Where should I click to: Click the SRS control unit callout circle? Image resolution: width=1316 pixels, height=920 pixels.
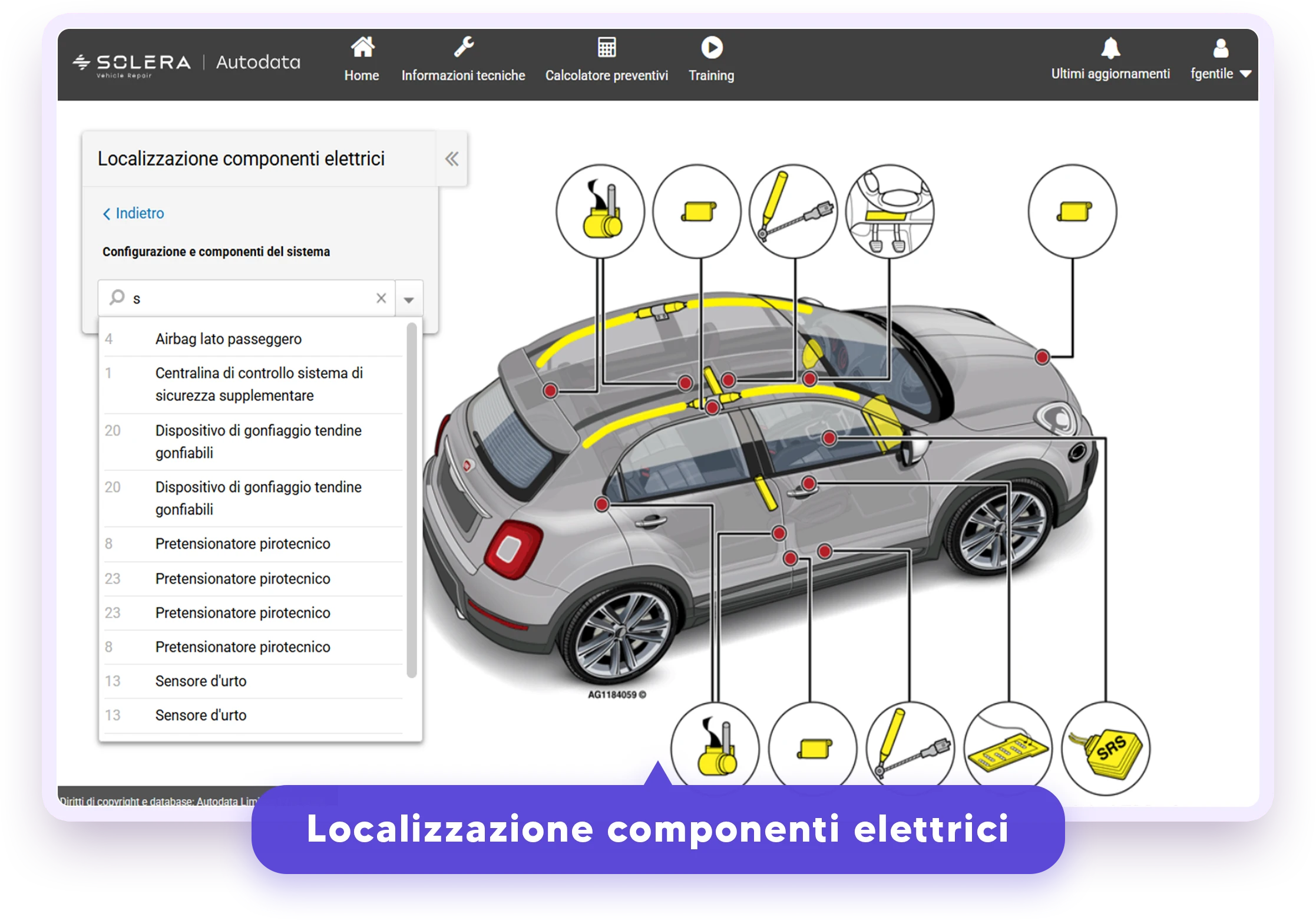tap(1106, 748)
